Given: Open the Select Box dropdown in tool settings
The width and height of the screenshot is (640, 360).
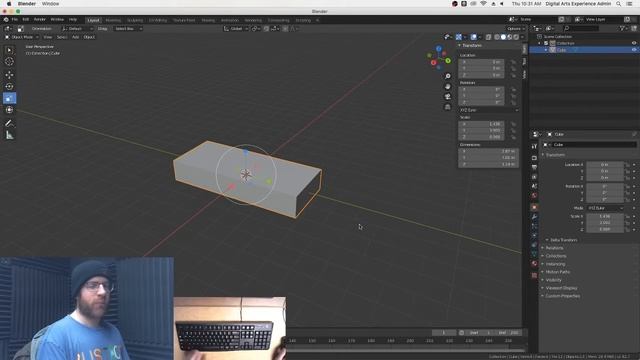Looking at the screenshot, I should [128, 29].
